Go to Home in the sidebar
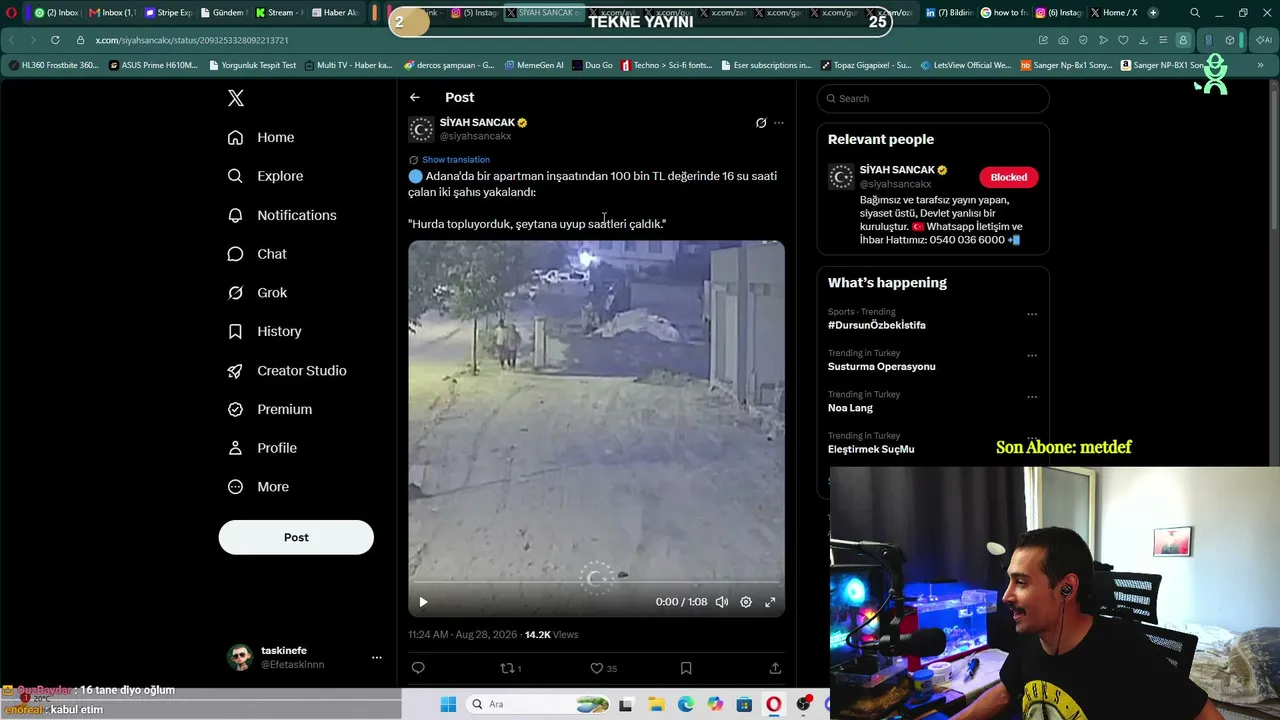Viewport: 1280px width, 720px height. point(261,137)
